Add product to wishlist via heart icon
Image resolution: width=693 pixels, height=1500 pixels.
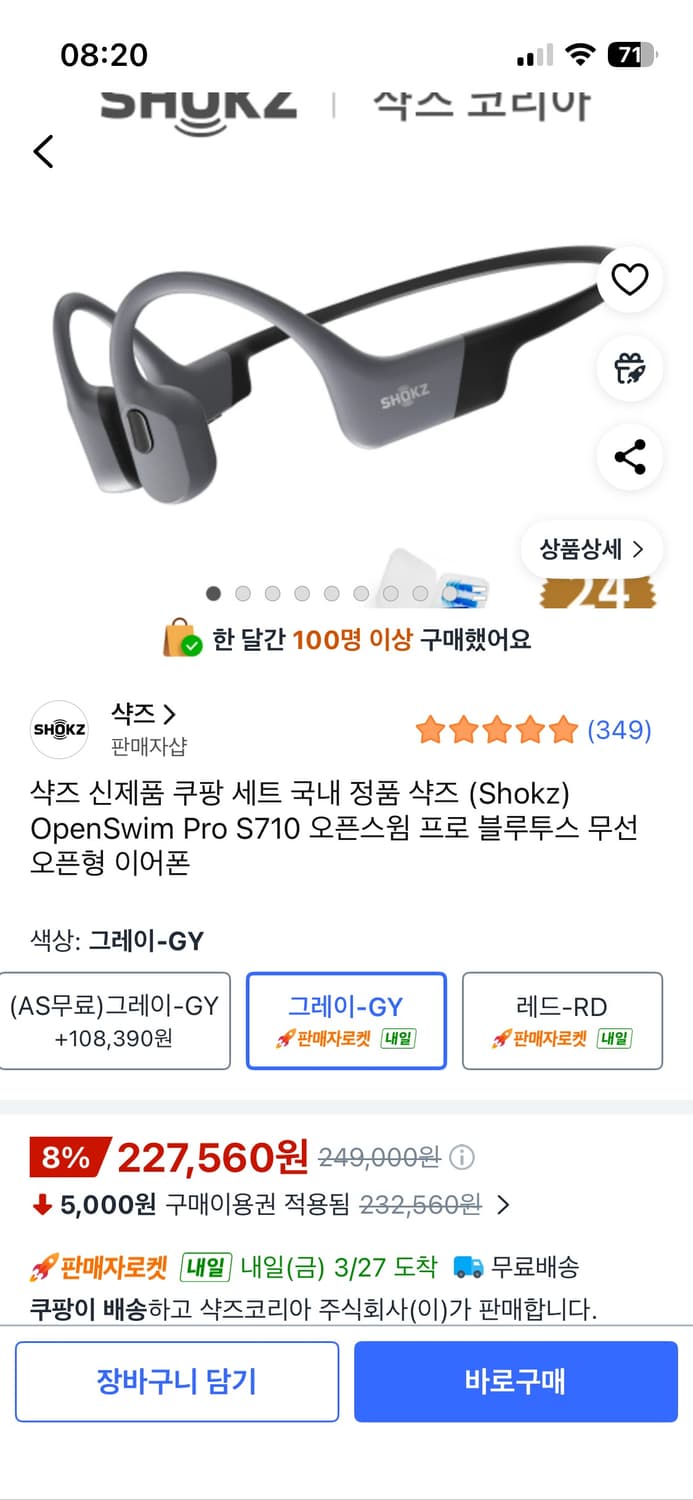pos(629,281)
